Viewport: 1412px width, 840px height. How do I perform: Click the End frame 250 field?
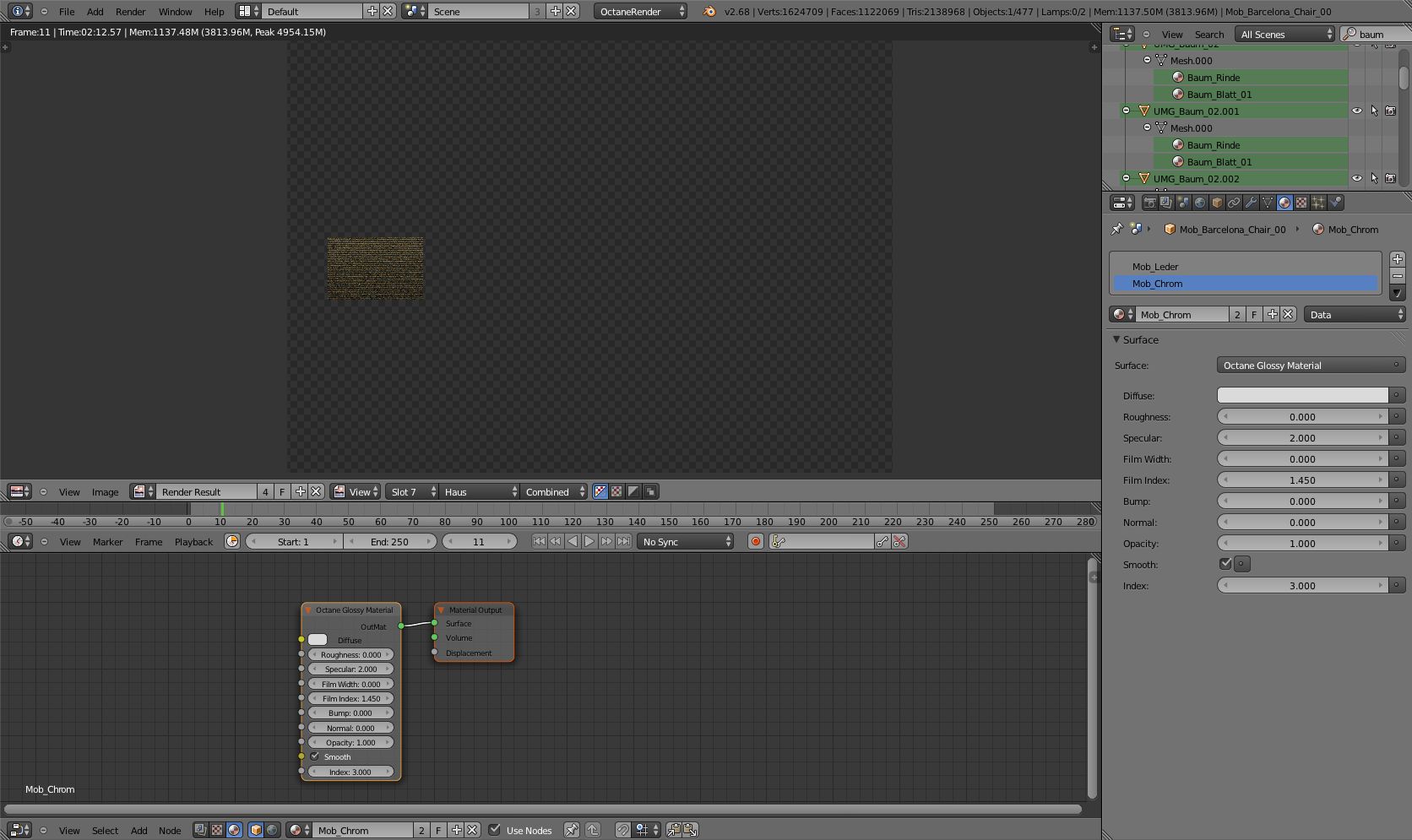click(389, 542)
